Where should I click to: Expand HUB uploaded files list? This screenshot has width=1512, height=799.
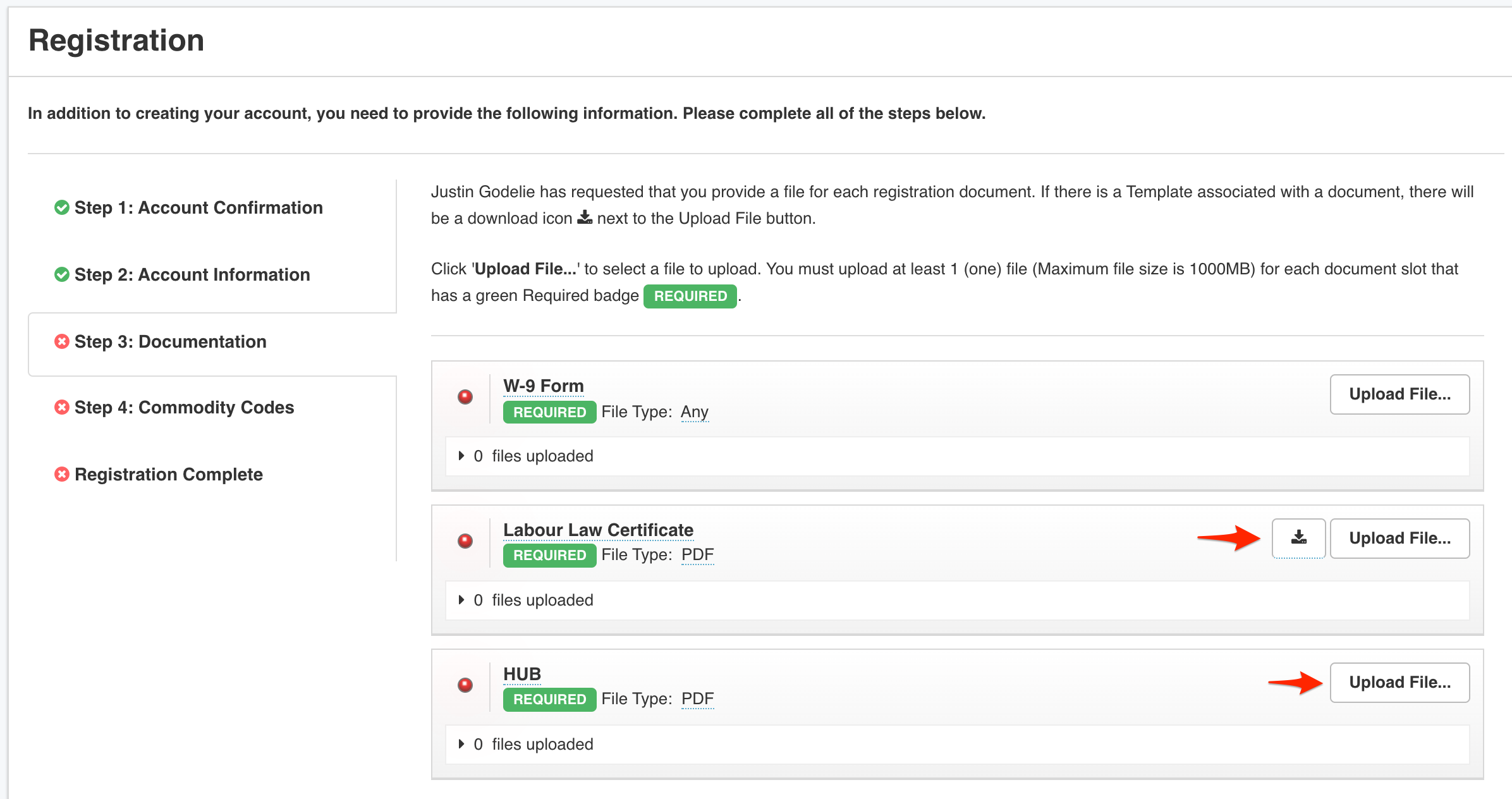pyautogui.click(x=461, y=744)
